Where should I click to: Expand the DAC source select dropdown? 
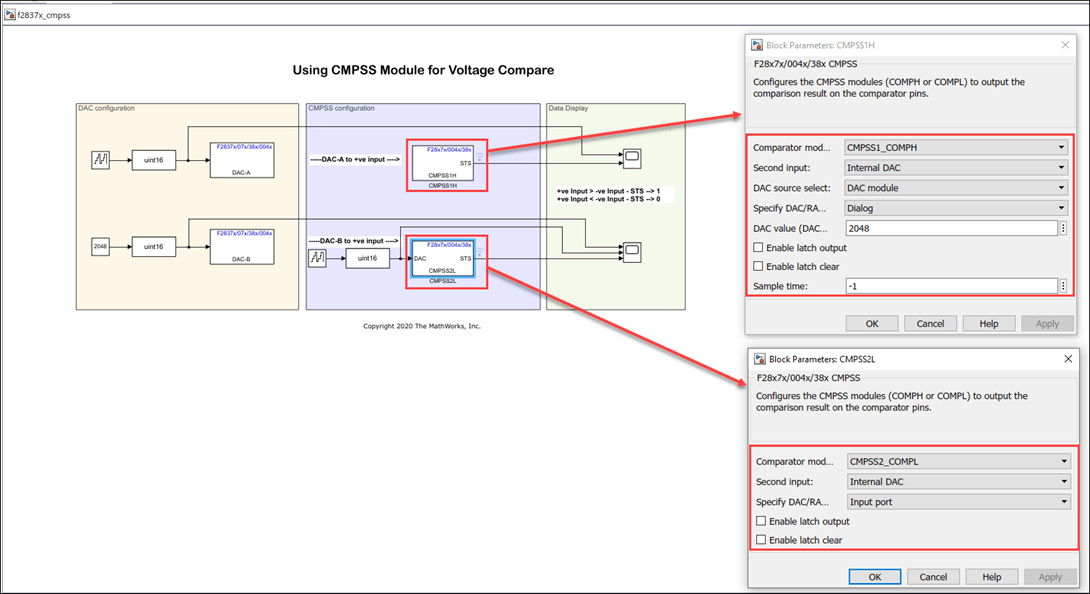click(x=955, y=188)
